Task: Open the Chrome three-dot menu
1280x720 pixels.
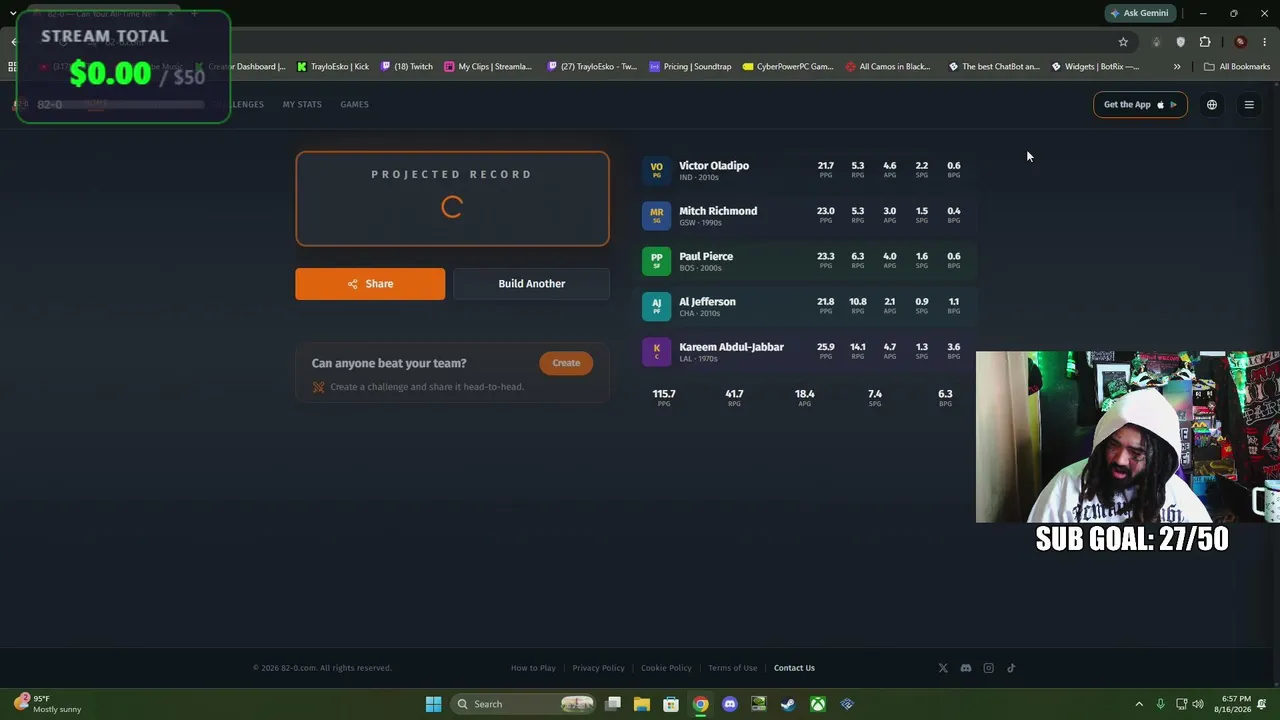Action: 1264,42
